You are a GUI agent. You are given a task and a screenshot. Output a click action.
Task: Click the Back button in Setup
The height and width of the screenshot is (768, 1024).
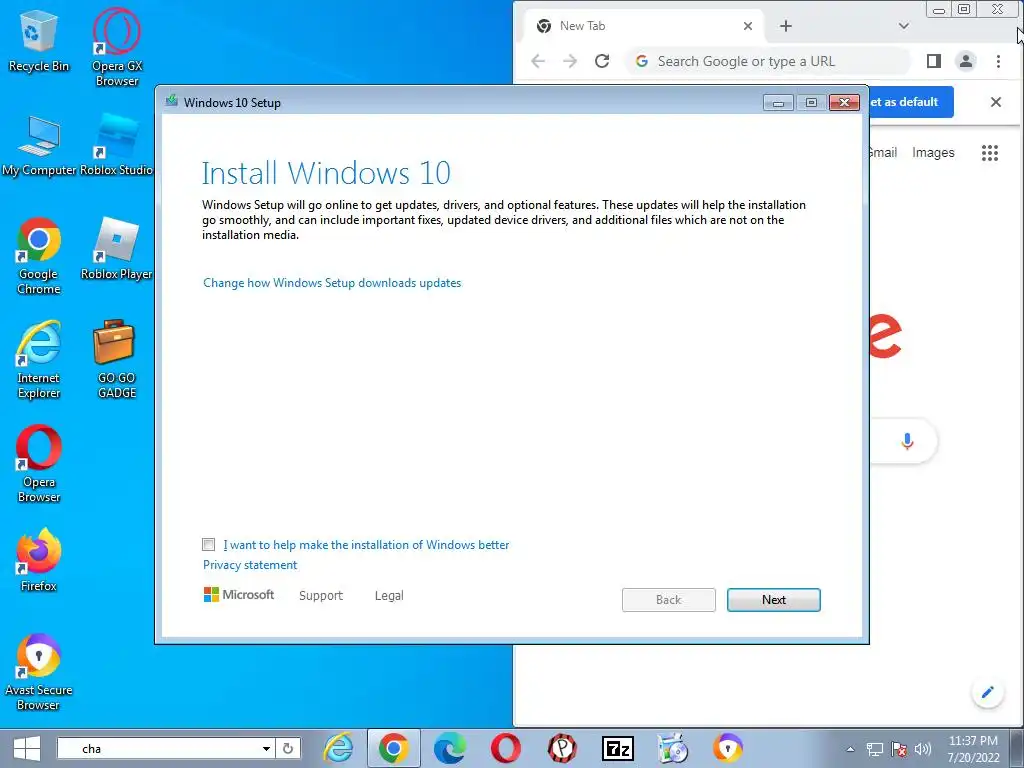click(668, 600)
